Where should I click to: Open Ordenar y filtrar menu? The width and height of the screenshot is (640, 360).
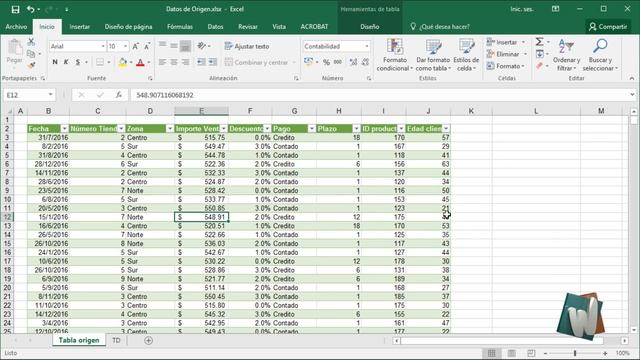point(567,55)
